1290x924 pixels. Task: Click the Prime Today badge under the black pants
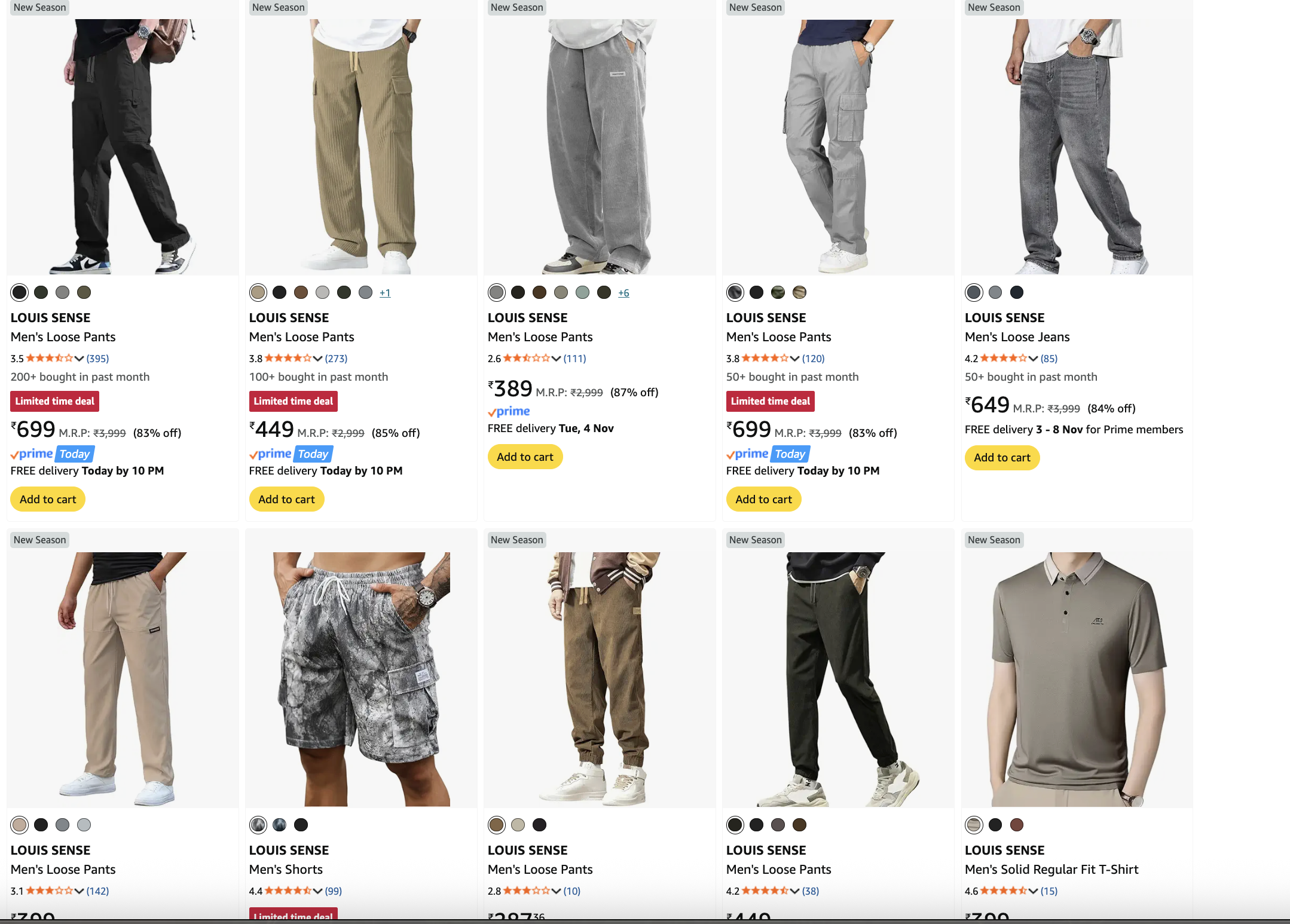pyautogui.click(x=53, y=454)
